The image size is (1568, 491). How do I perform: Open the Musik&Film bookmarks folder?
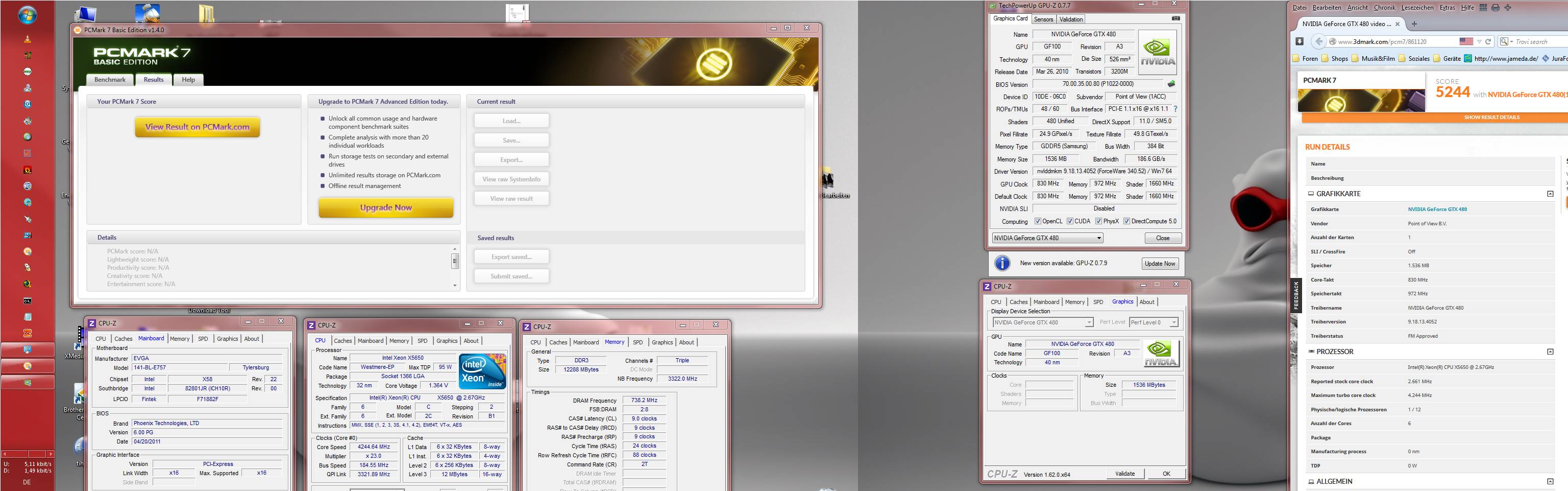pos(1373,58)
